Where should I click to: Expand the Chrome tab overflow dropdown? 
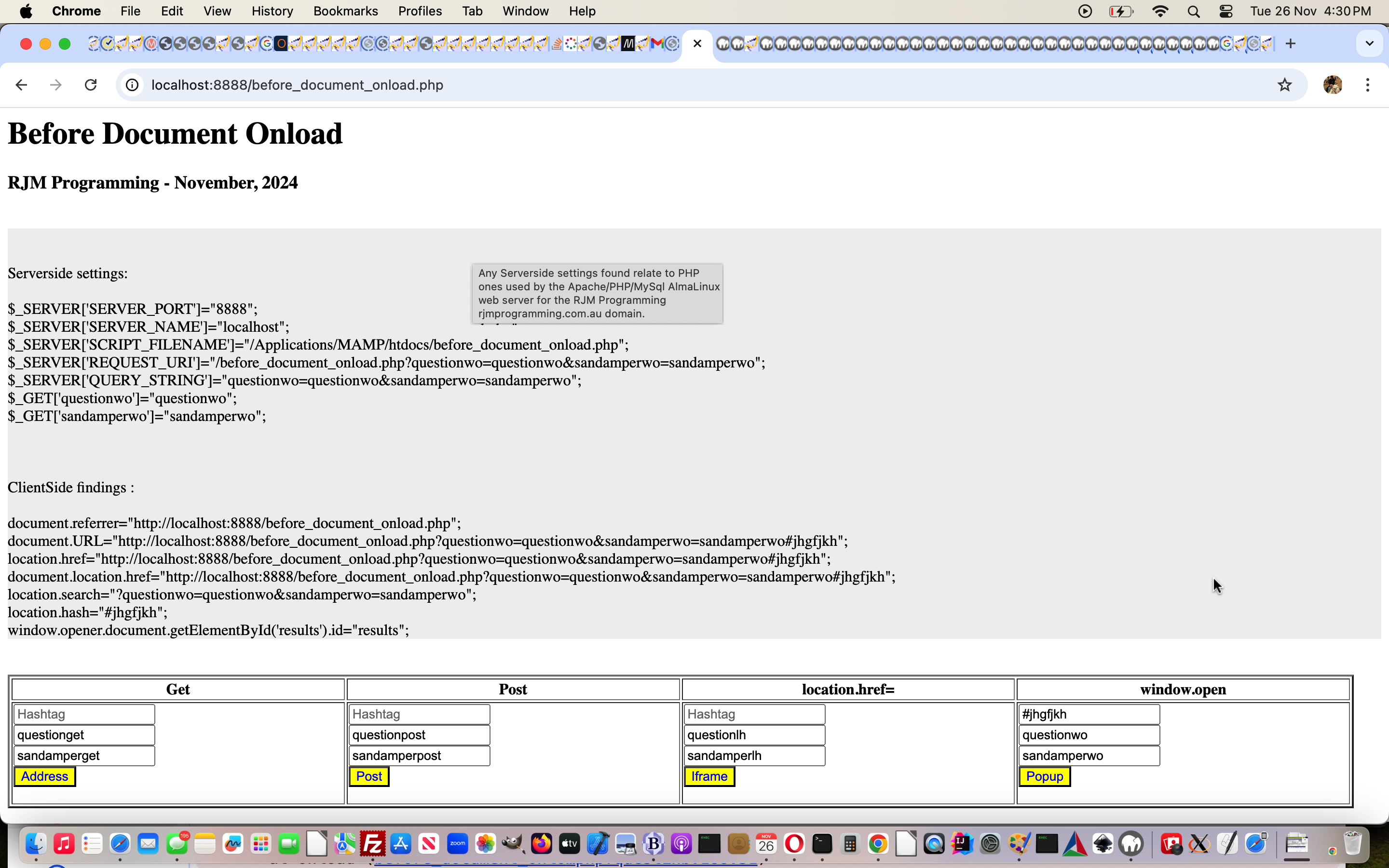pyautogui.click(x=1370, y=44)
